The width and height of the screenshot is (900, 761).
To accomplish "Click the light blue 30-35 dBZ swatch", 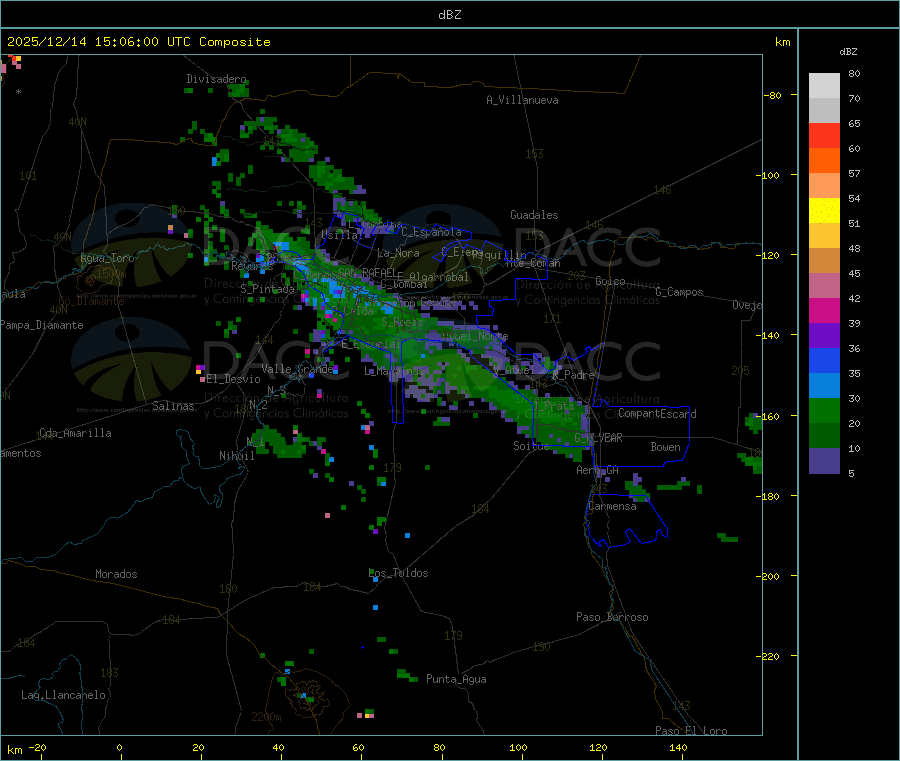I will click(824, 386).
